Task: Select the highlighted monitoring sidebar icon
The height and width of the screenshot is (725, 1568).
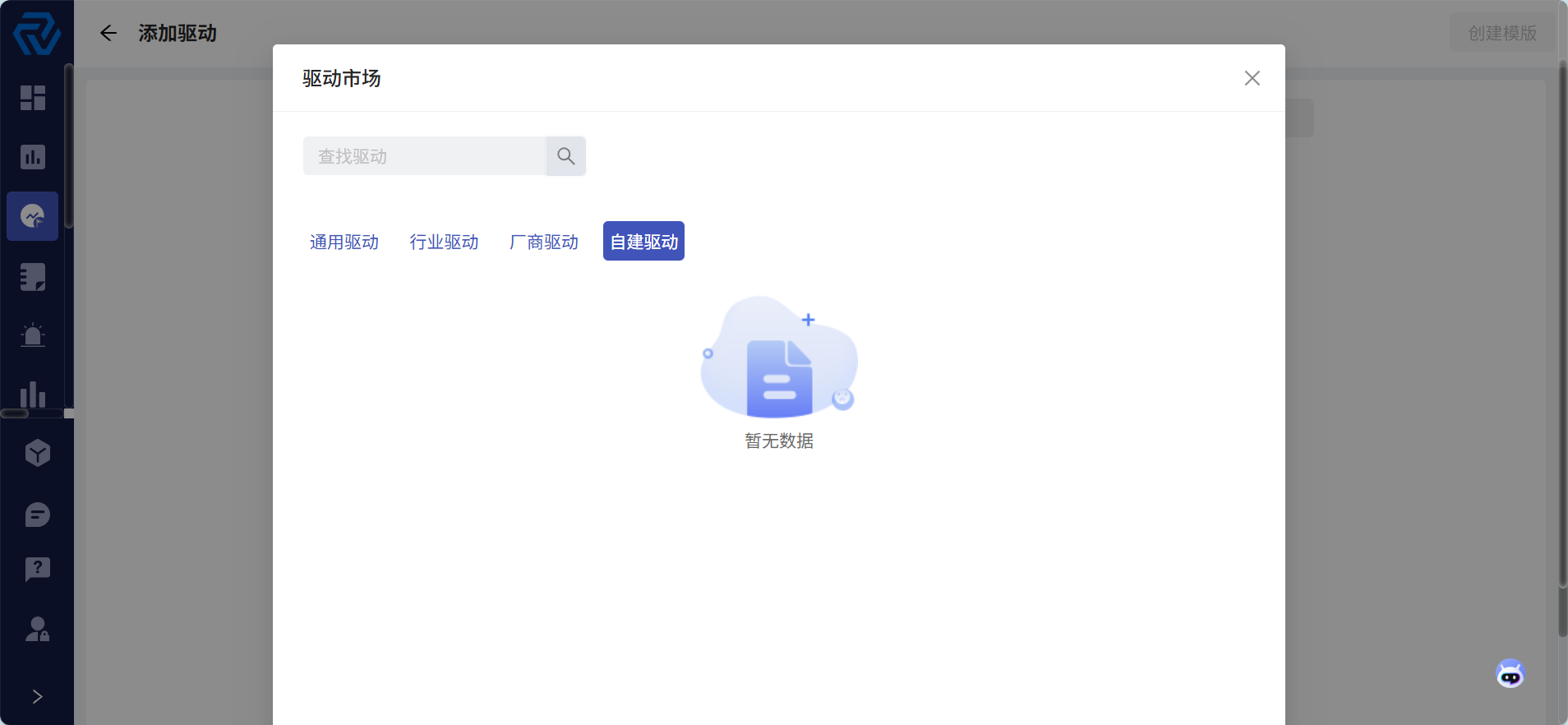Action: pyautogui.click(x=33, y=216)
